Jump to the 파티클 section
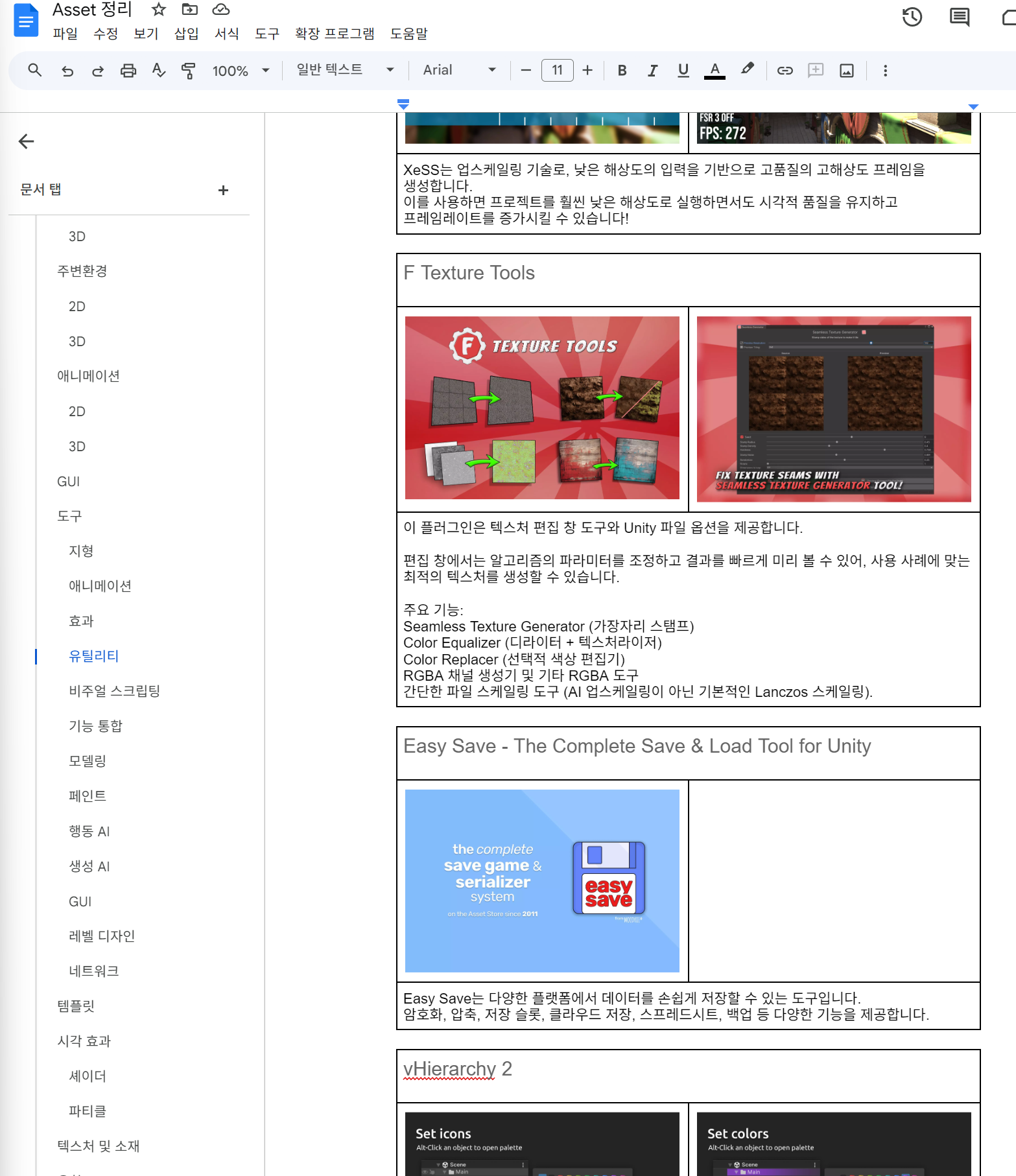Screen dimensions: 1016x1176 pyautogui.click(x=88, y=1111)
